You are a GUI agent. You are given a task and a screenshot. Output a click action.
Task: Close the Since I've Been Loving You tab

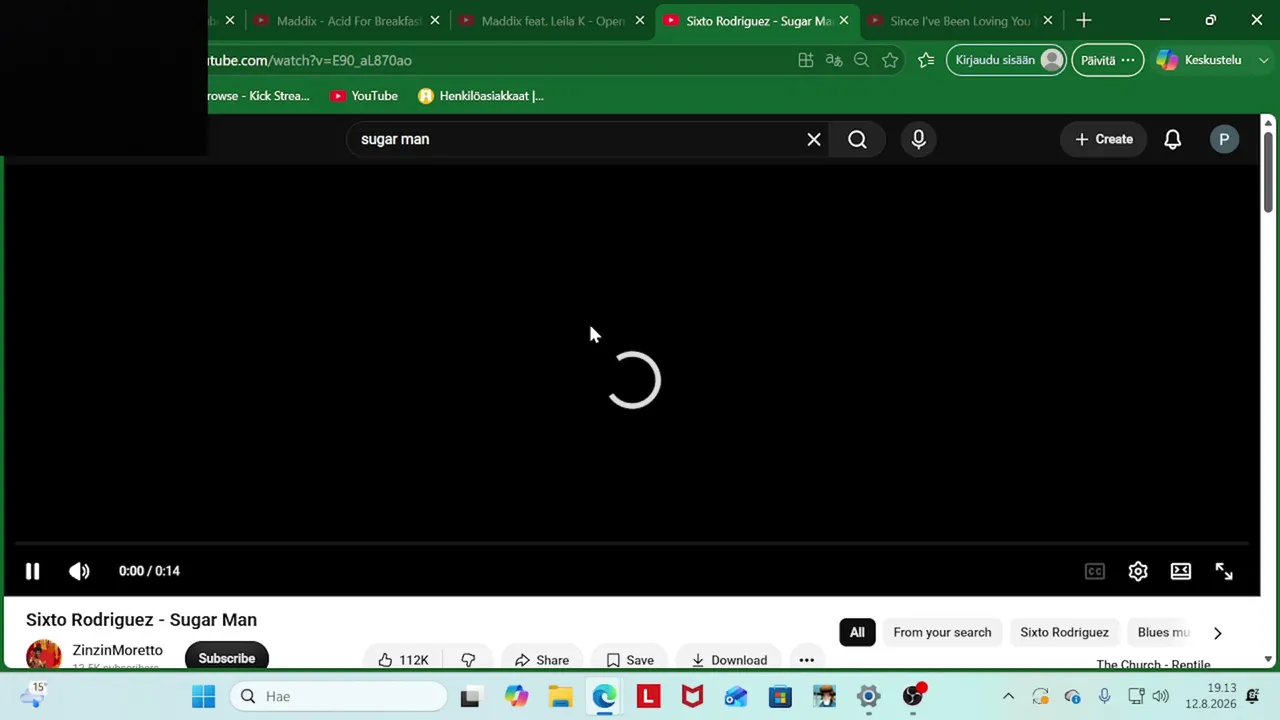point(1048,20)
